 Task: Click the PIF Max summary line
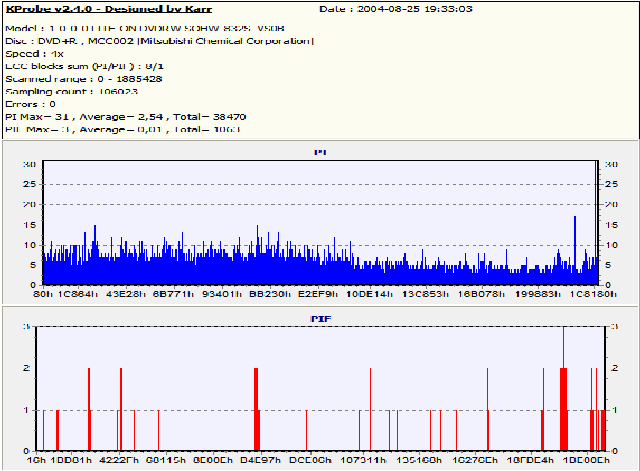(123, 129)
